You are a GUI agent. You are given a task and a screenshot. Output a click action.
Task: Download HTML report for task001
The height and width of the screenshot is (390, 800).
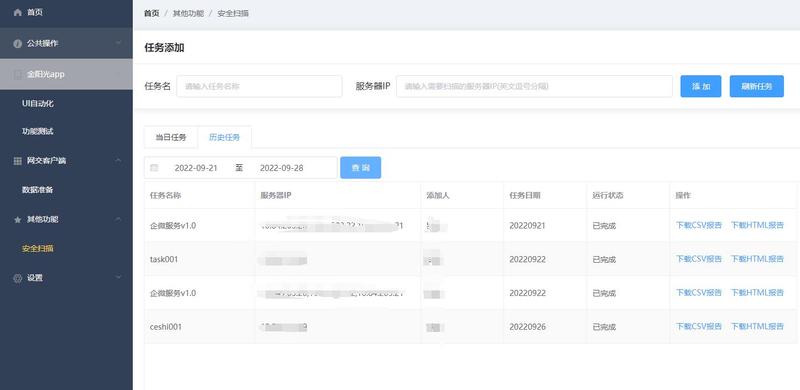click(757, 259)
